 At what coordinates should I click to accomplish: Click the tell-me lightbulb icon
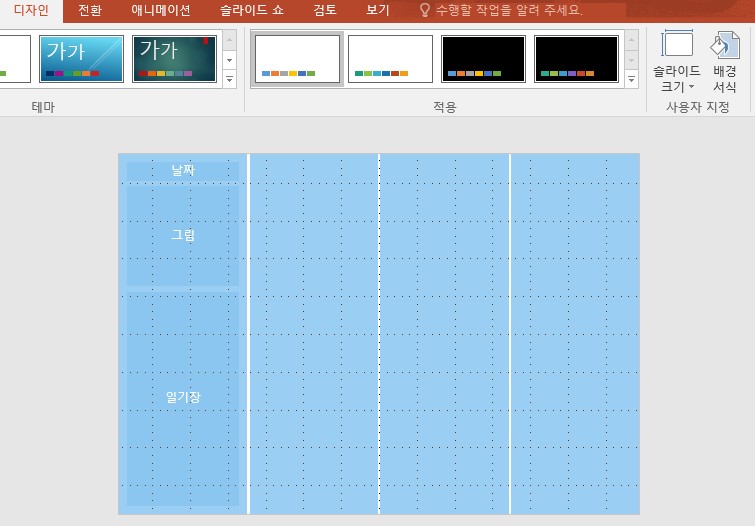425,10
